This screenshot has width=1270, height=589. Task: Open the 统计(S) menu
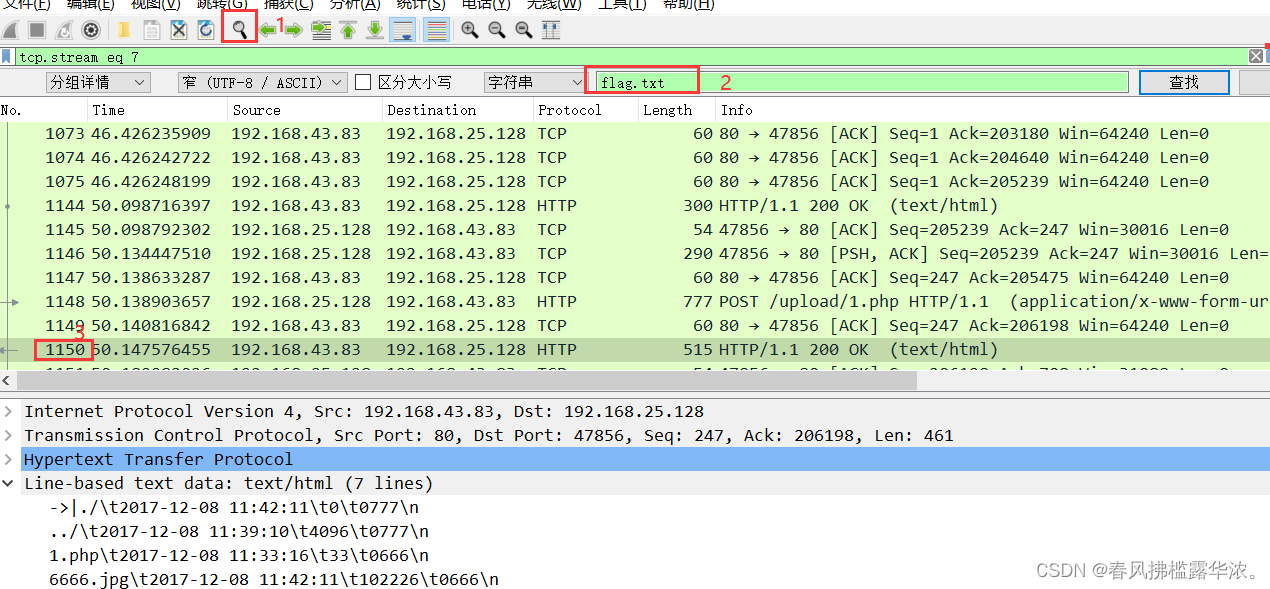coord(421,5)
